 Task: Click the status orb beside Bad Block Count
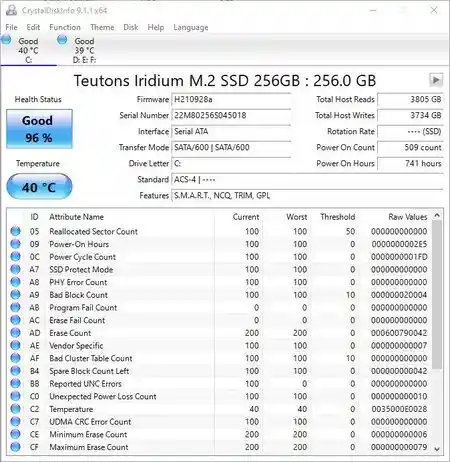click(x=15, y=295)
